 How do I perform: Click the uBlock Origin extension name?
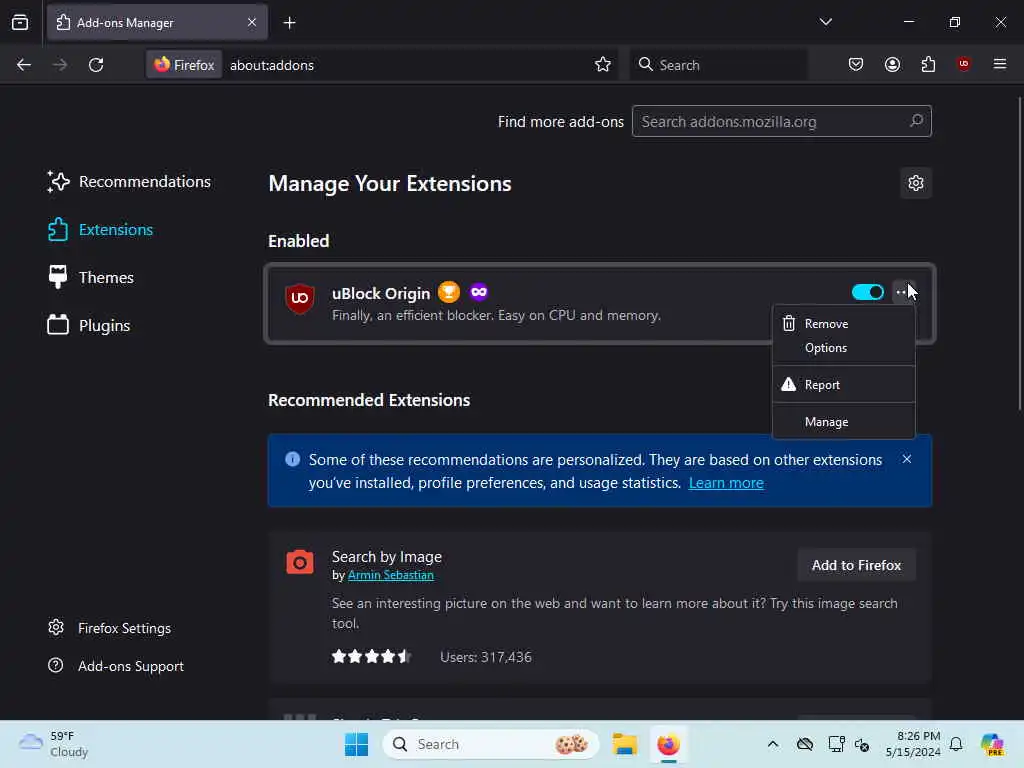tap(381, 294)
